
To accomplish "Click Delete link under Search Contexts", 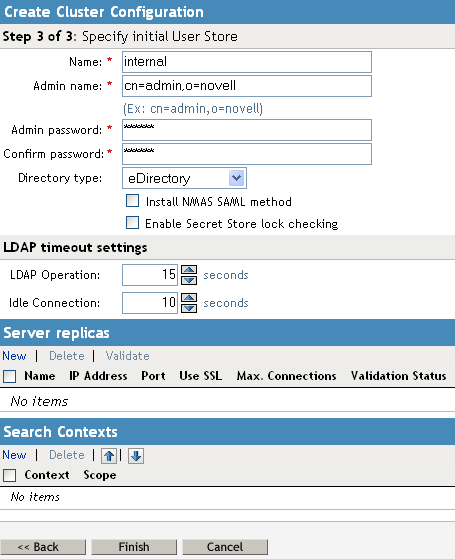I will click(67, 455).
